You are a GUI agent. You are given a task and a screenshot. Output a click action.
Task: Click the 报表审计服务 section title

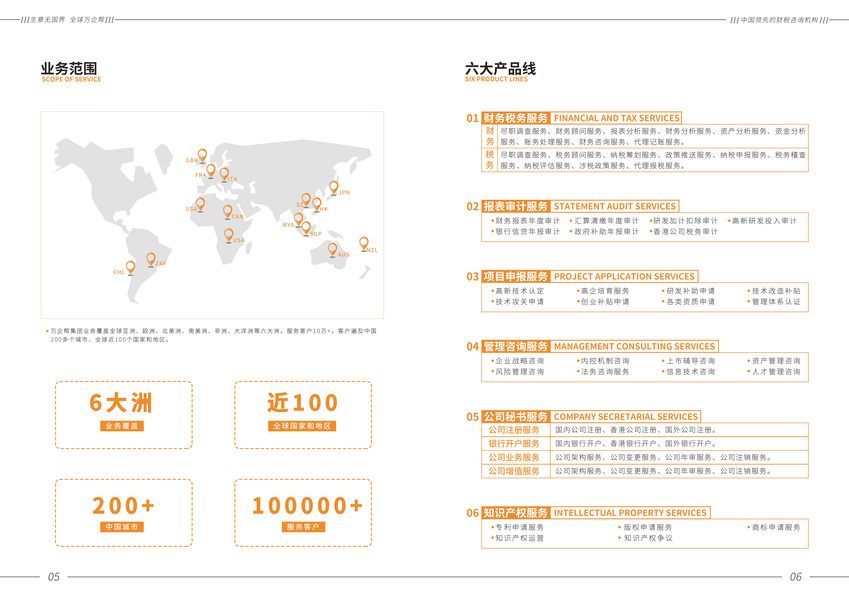pyautogui.click(x=515, y=206)
